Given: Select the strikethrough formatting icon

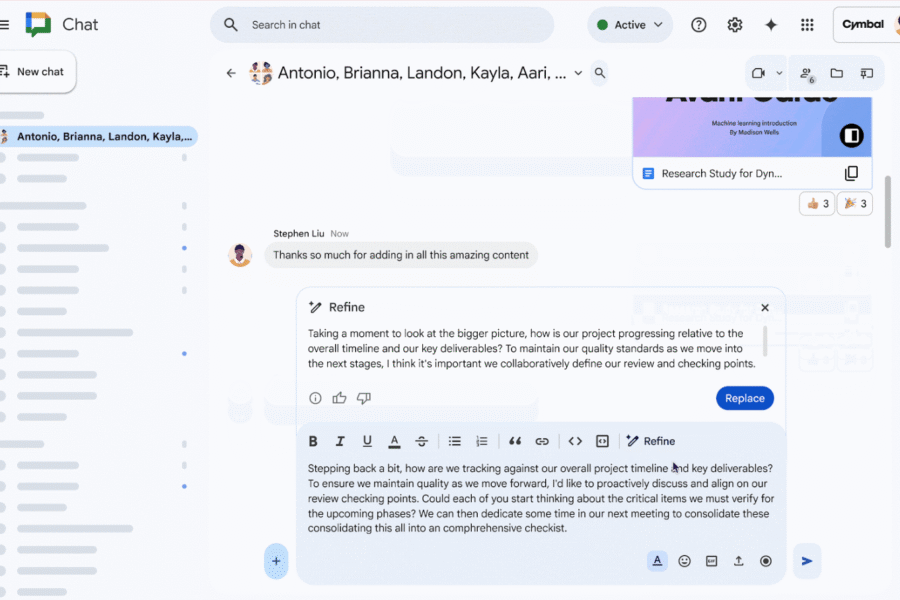Looking at the screenshot, I should [421, 440].
